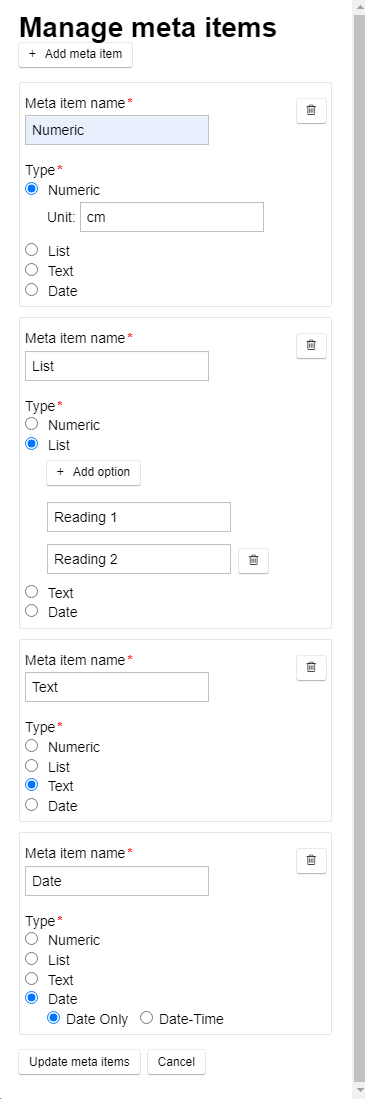The width and height of the screenshot is (365, 1099).
Task: Edit the meta item name field Numeric
Action: [x=117, y=130]
